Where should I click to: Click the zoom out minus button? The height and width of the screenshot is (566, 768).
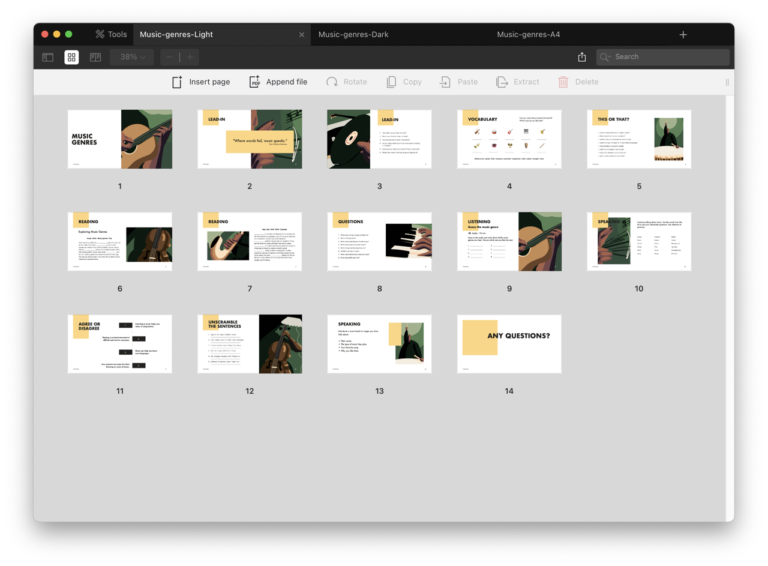click(x=169, y=58)
